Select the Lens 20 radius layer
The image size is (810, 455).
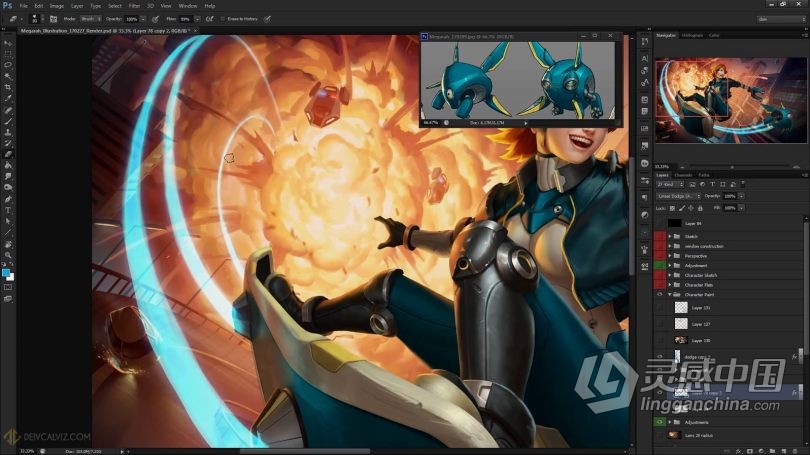click(728, 435)
